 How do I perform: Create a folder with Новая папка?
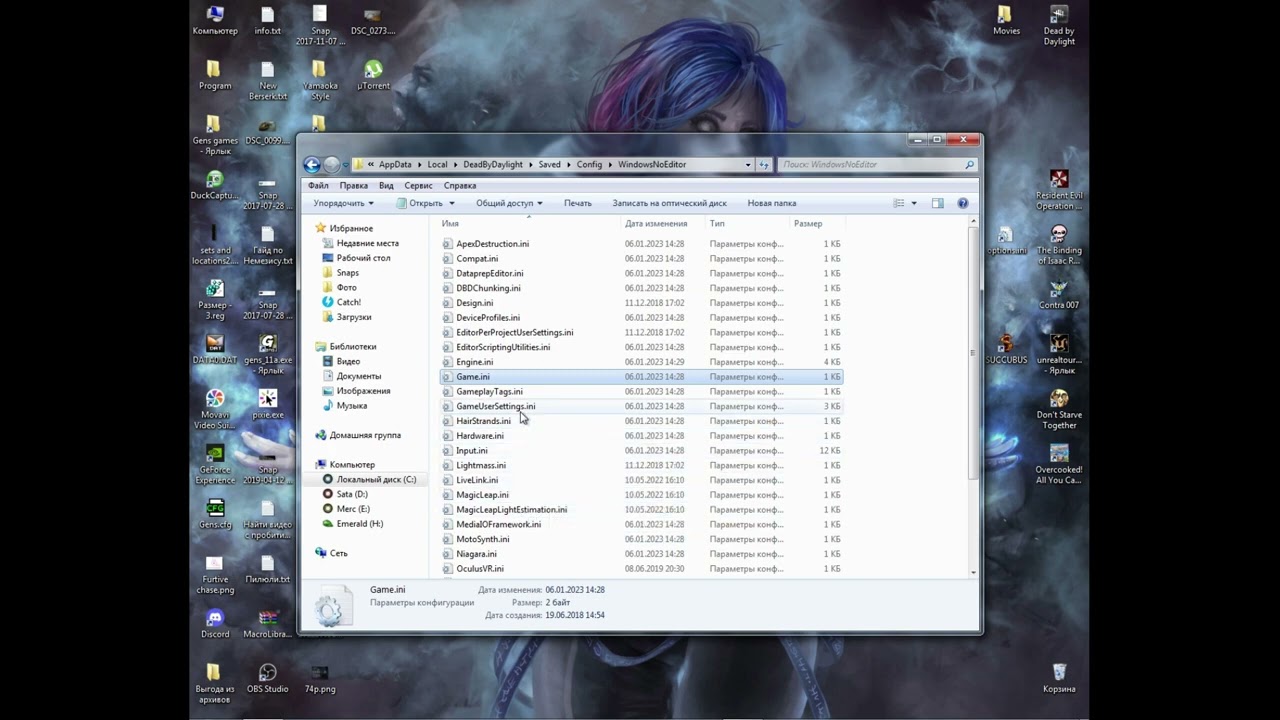tap(772, 203)
